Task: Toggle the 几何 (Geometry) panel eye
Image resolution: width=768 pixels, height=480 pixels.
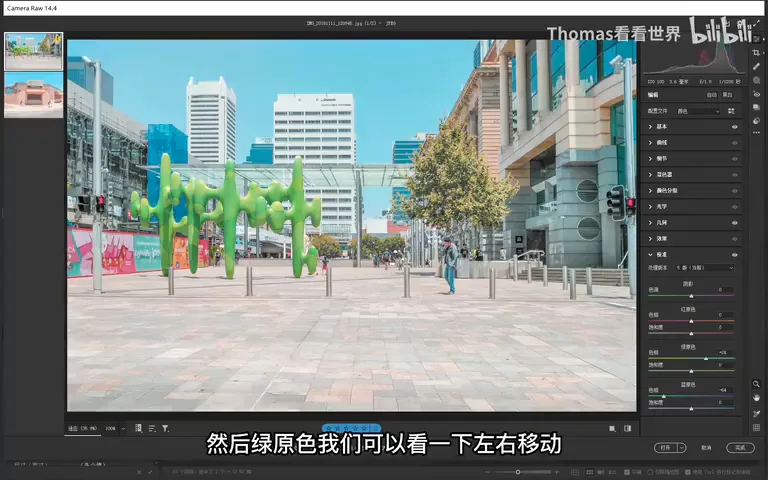Action: 735,223
